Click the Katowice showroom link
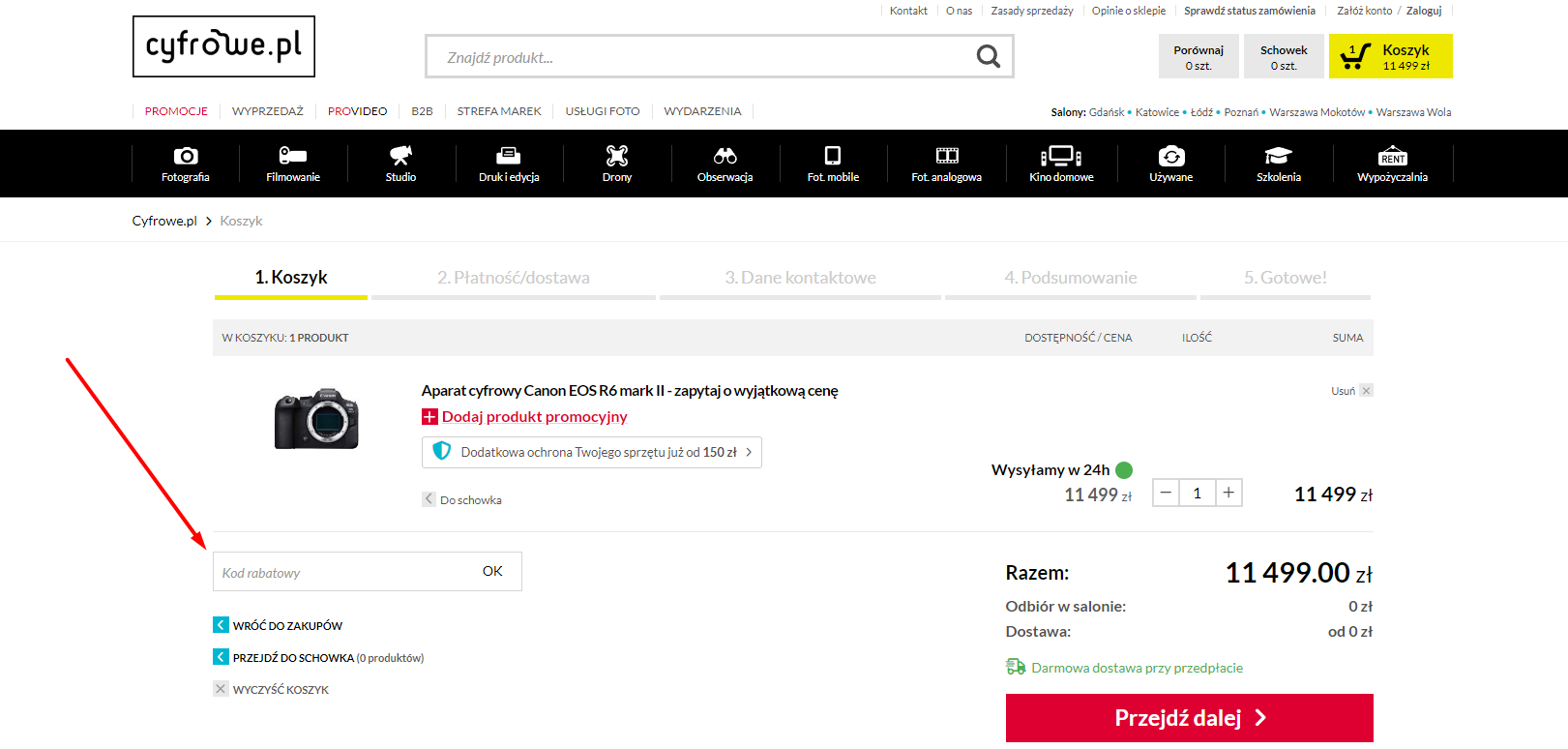 tap(1157, 112)
